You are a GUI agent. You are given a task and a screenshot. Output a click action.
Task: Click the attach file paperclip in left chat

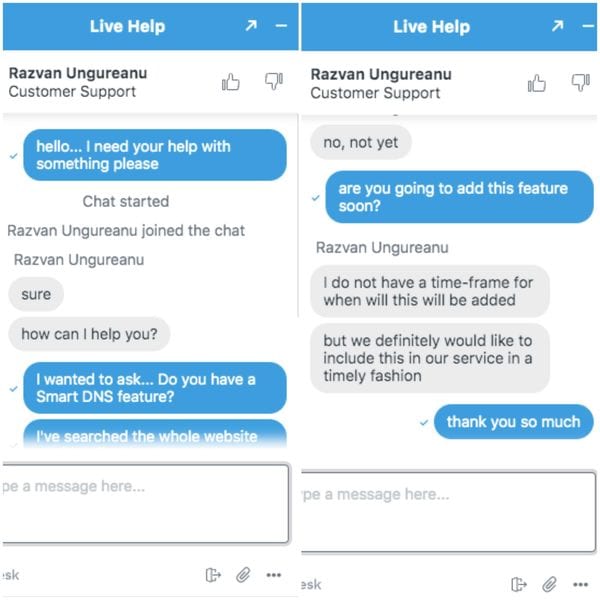pyautogui.click(x=243, y=575)
